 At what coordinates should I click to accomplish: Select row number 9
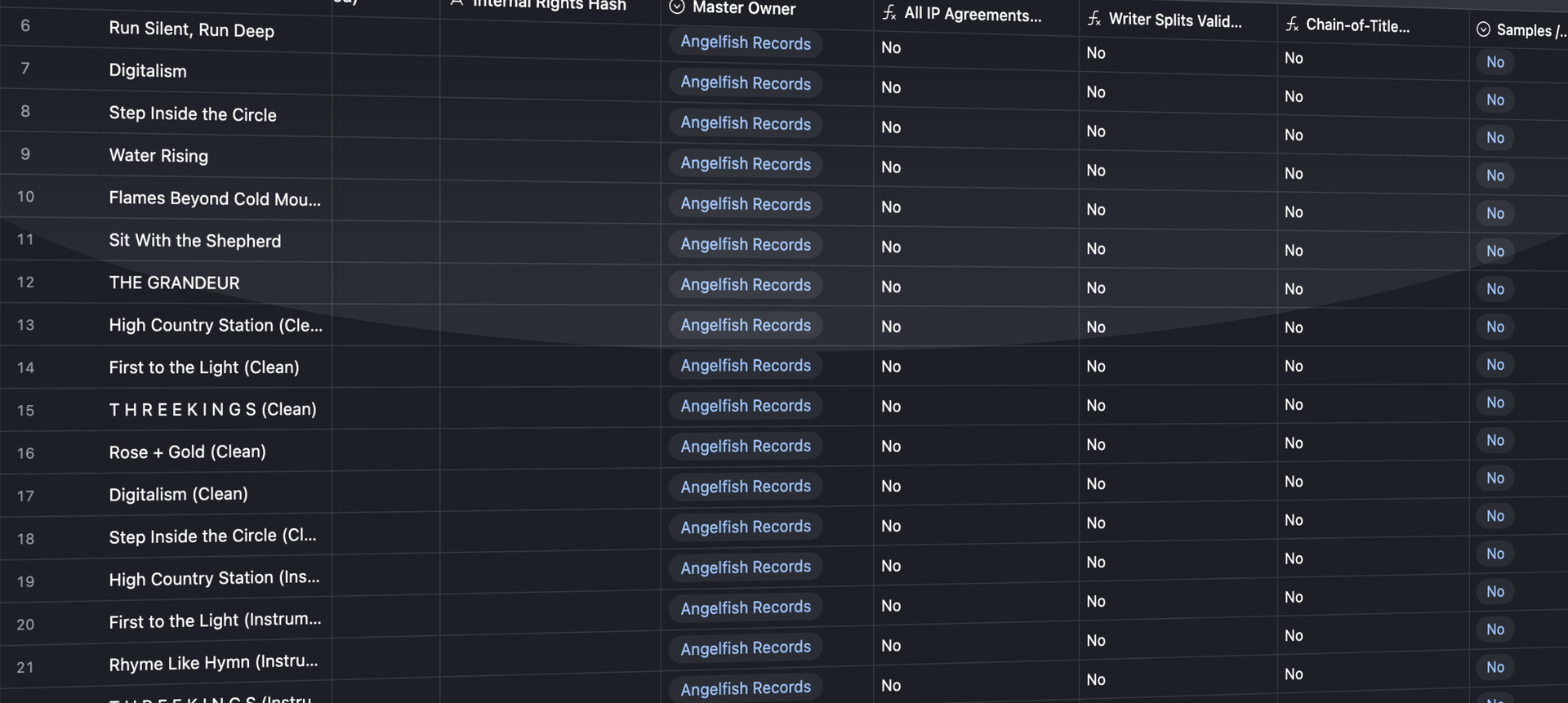[25, 154]
